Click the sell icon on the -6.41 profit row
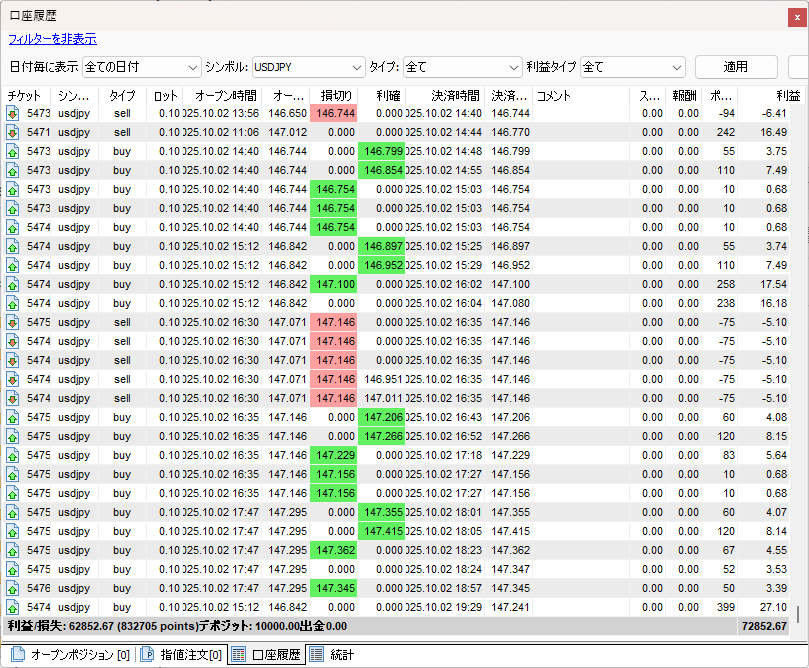The width and height of the screenshot is (809, 668). click(12, 113)
